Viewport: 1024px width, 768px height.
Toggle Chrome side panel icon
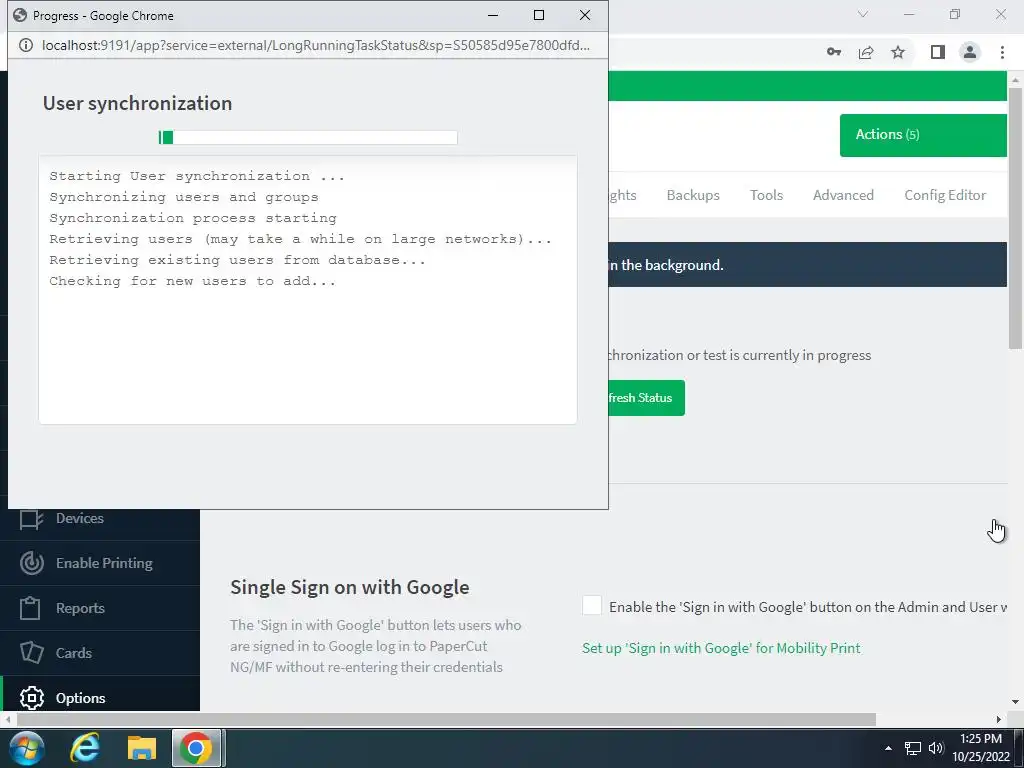coord(938,52)
